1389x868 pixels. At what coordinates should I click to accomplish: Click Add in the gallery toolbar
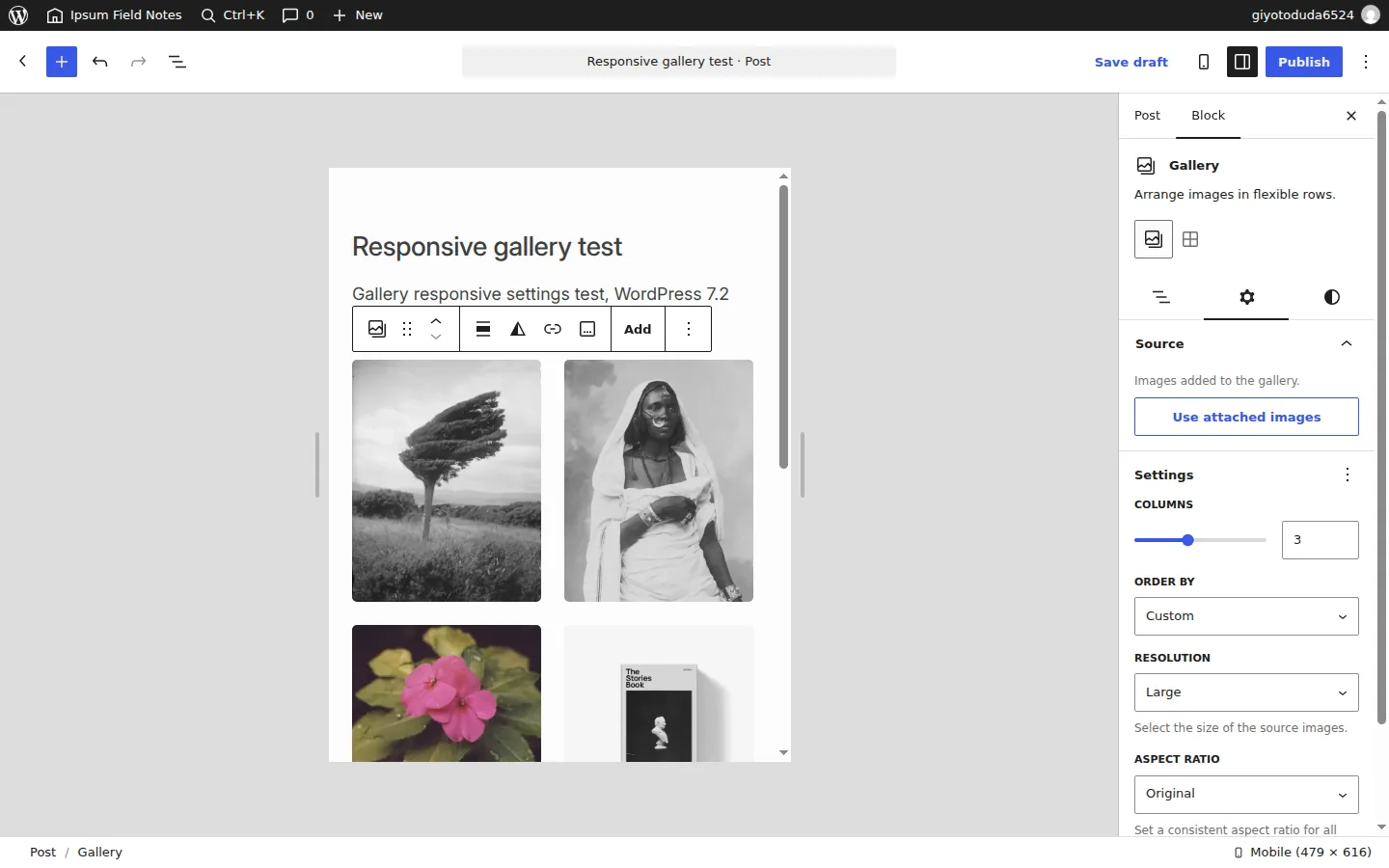[x=638, y=329]
